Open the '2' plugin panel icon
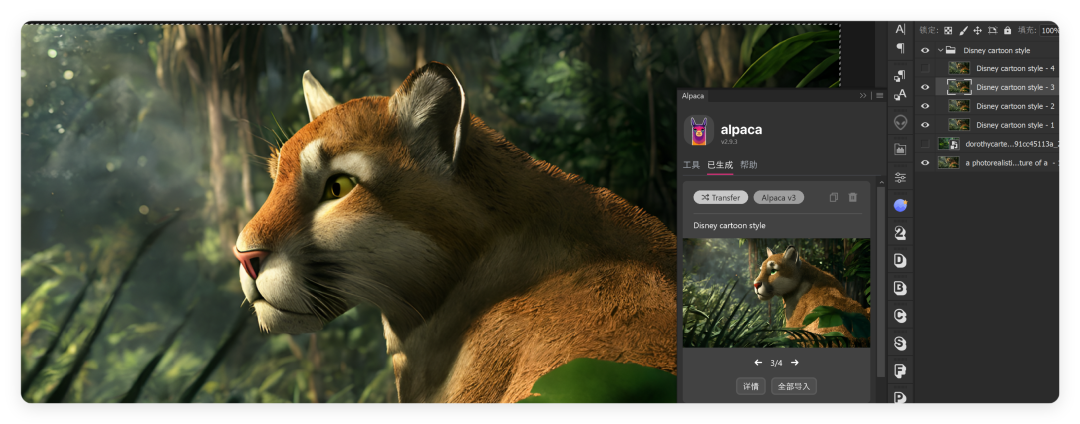The height and width of the screenshot is (424, 1080). point(900,233)
